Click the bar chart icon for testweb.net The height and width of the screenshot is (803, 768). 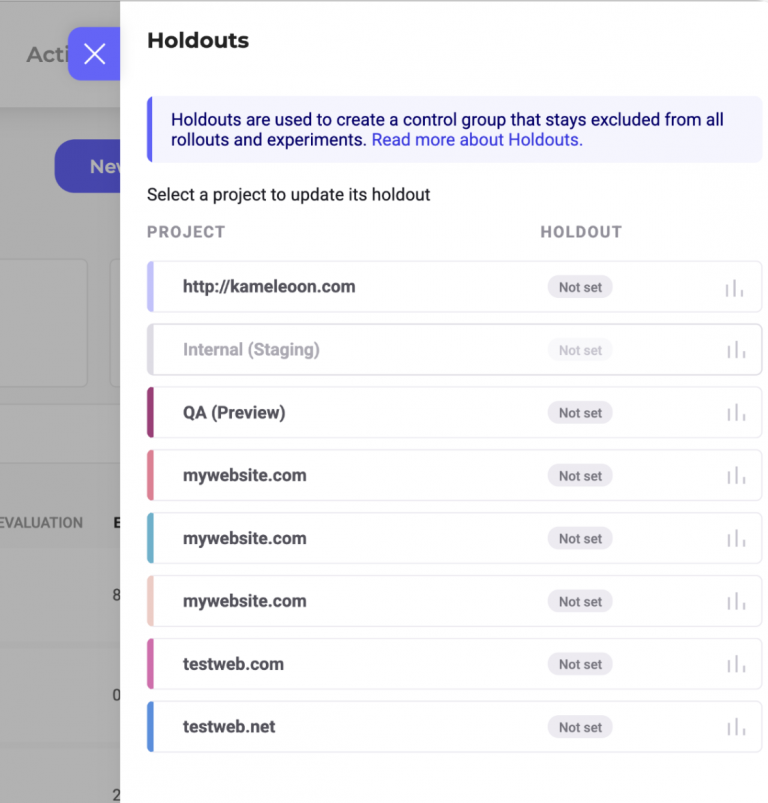[735, 727]
